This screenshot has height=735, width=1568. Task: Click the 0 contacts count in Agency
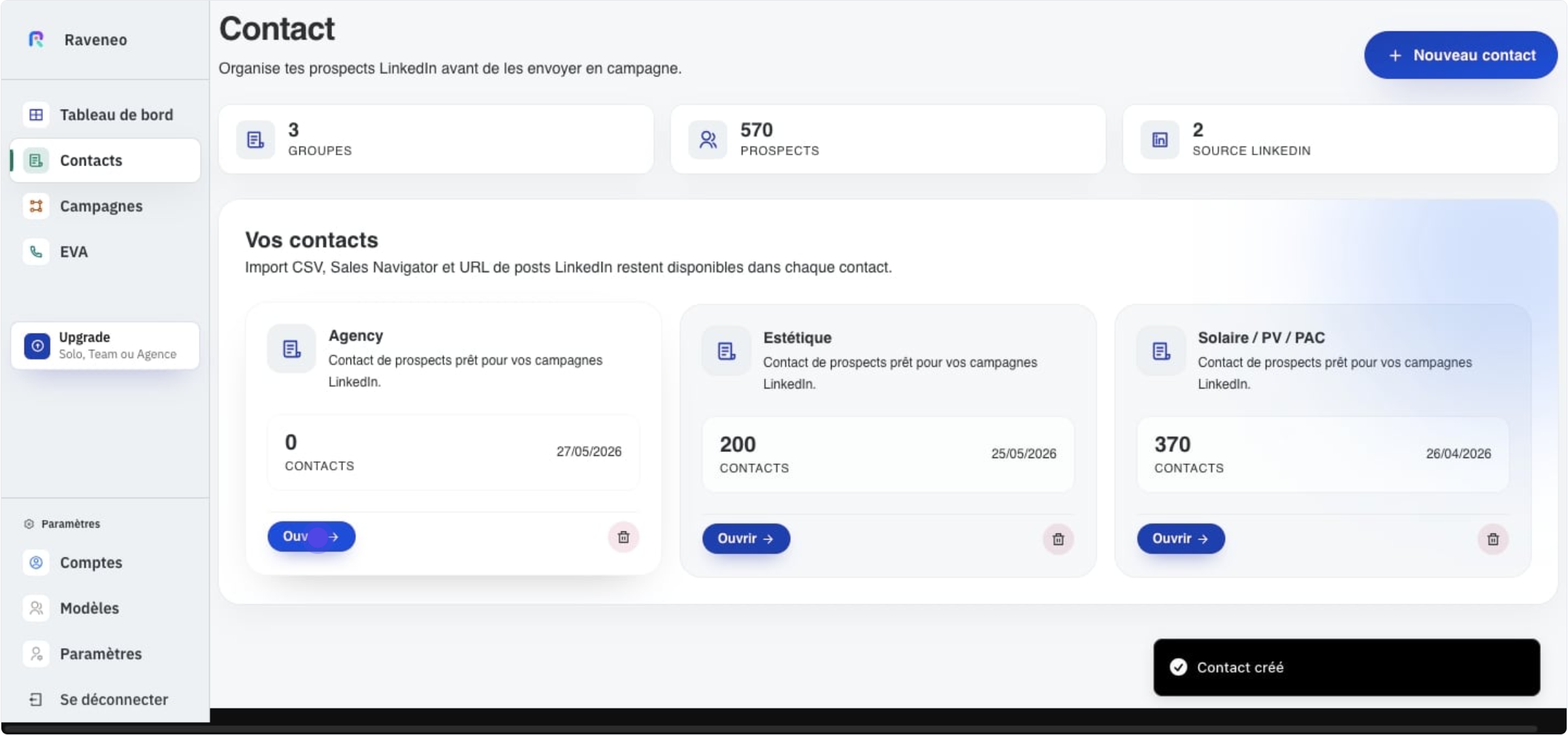[x=291, y=442]
